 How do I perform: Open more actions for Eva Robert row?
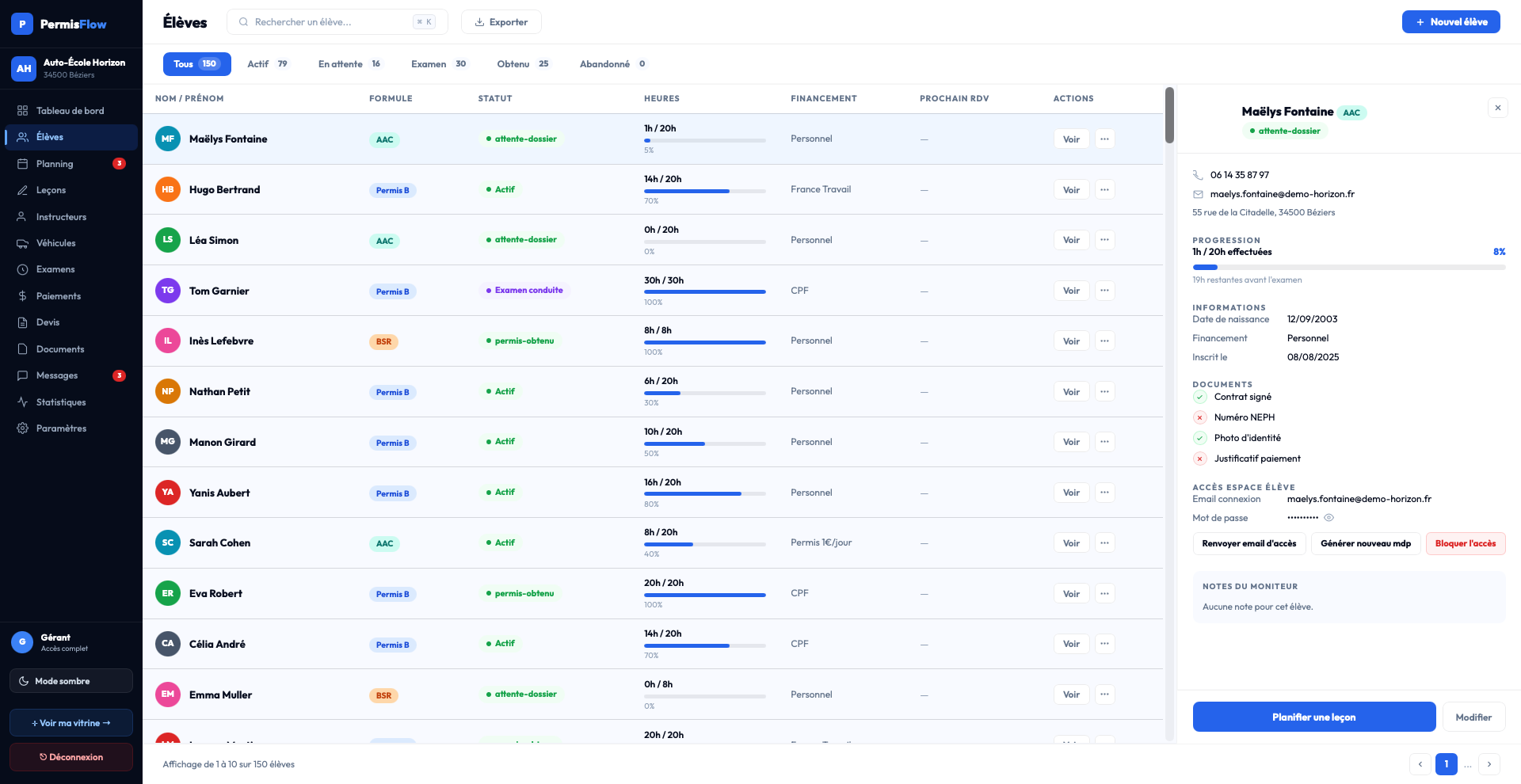click(x=1104, y=593)
